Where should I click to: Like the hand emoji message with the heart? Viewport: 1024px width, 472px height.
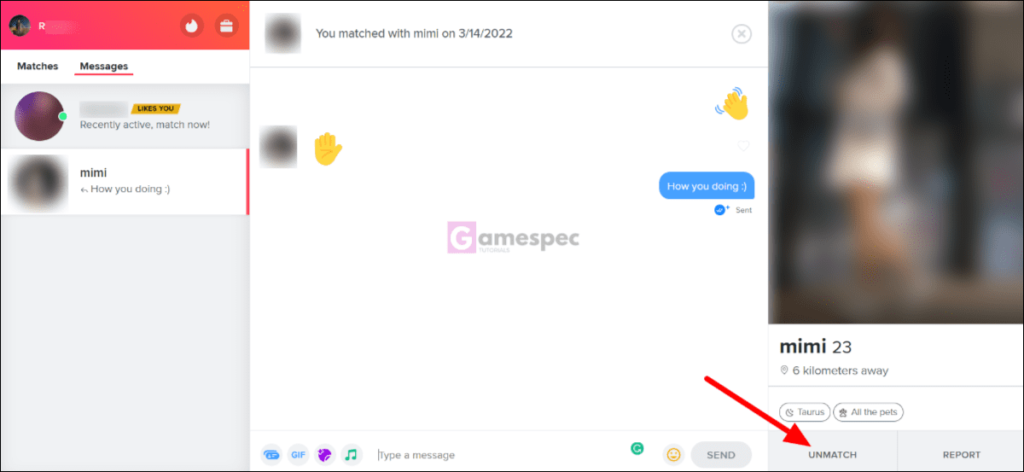(x=743, y=146)
